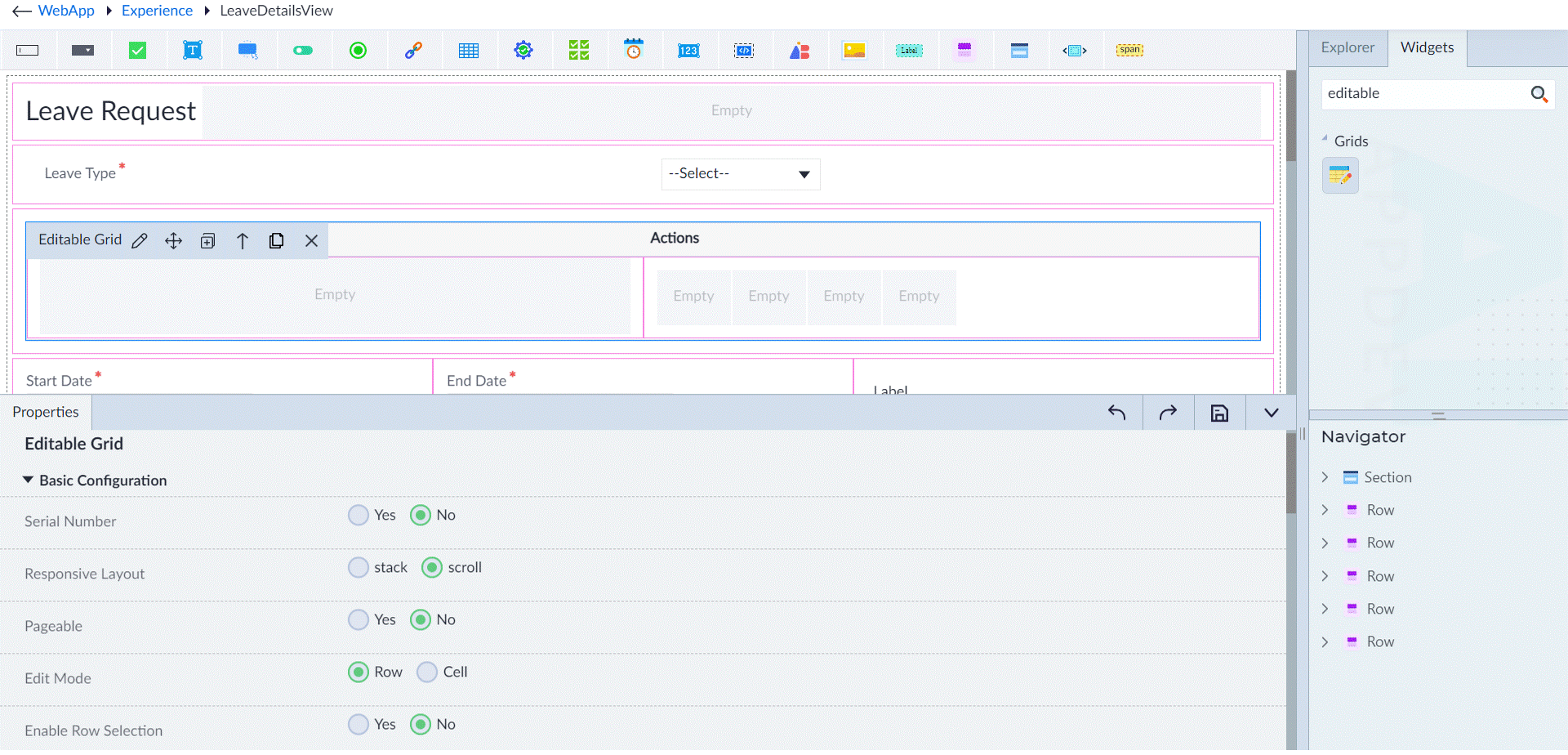Undo the last change
Viewport: 1568px width, 755px height.
pos(1117,413)
